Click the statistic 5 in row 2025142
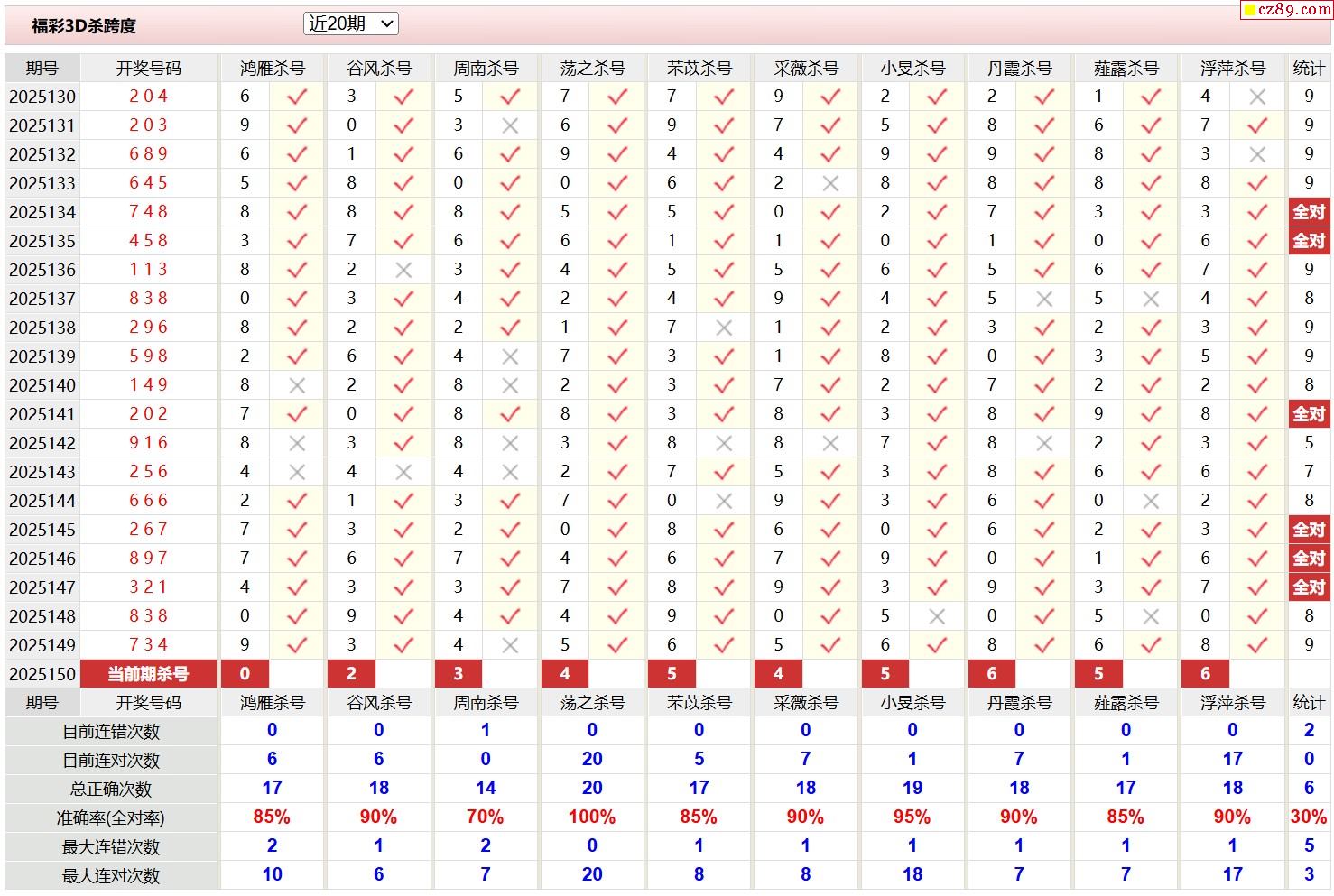The width and height of the screenshot is (1334, 896). click(1309, 443)
